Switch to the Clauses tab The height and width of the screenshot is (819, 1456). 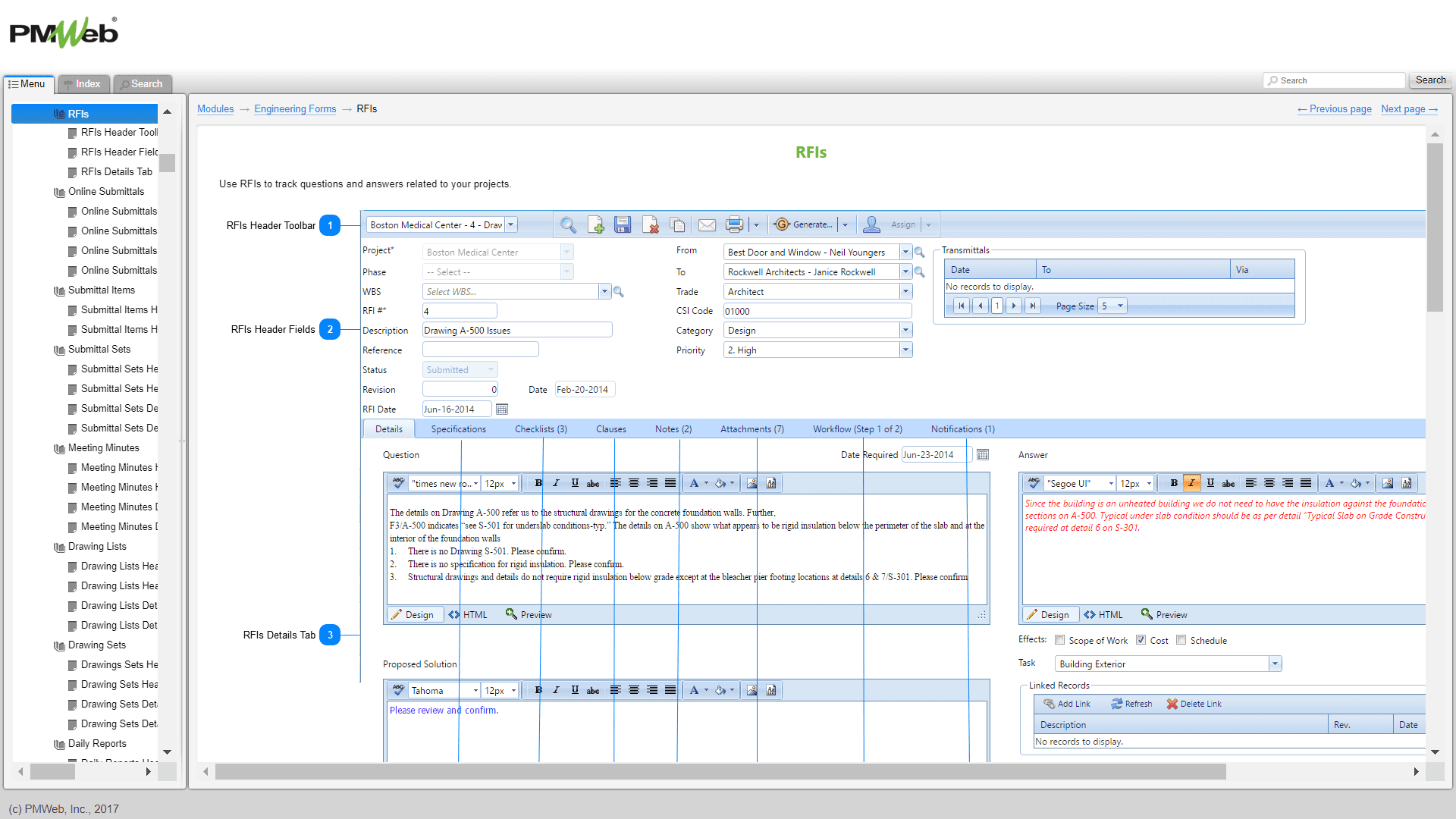pyautogui.click(x=611, y=429)
